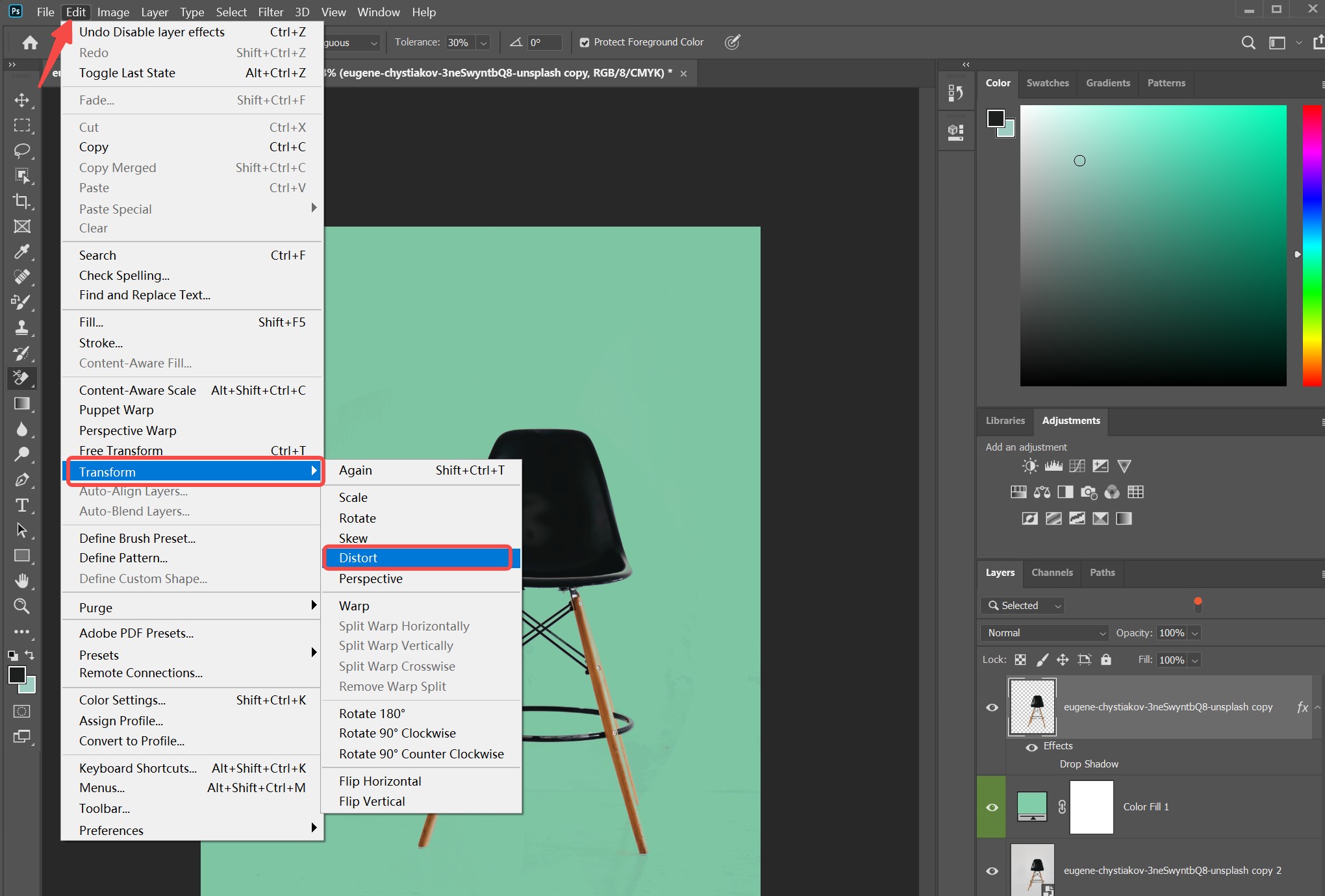Toggle lock position
This screenshot has width=1325, height=896.
click(1063, 660)
